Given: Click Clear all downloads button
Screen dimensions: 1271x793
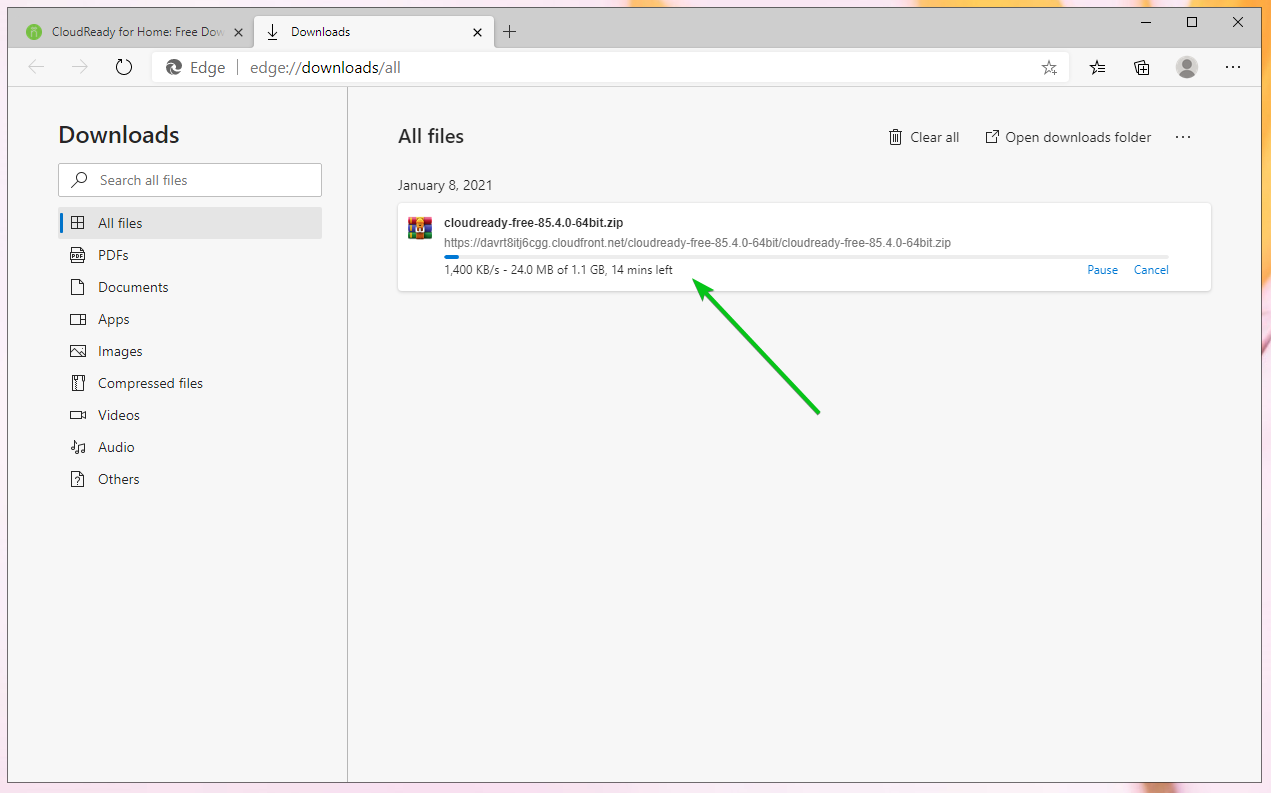Looking at the screenshot, I should pyautogui.click(x=924, y=137).
